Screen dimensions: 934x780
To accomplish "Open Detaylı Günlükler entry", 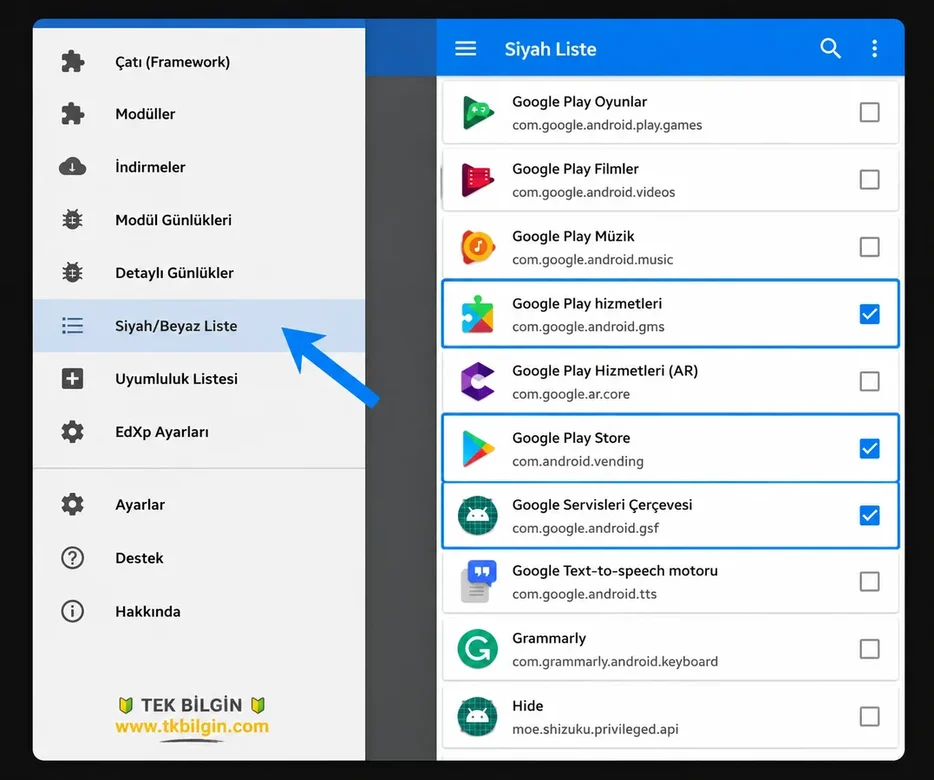I will pos(199,273).
